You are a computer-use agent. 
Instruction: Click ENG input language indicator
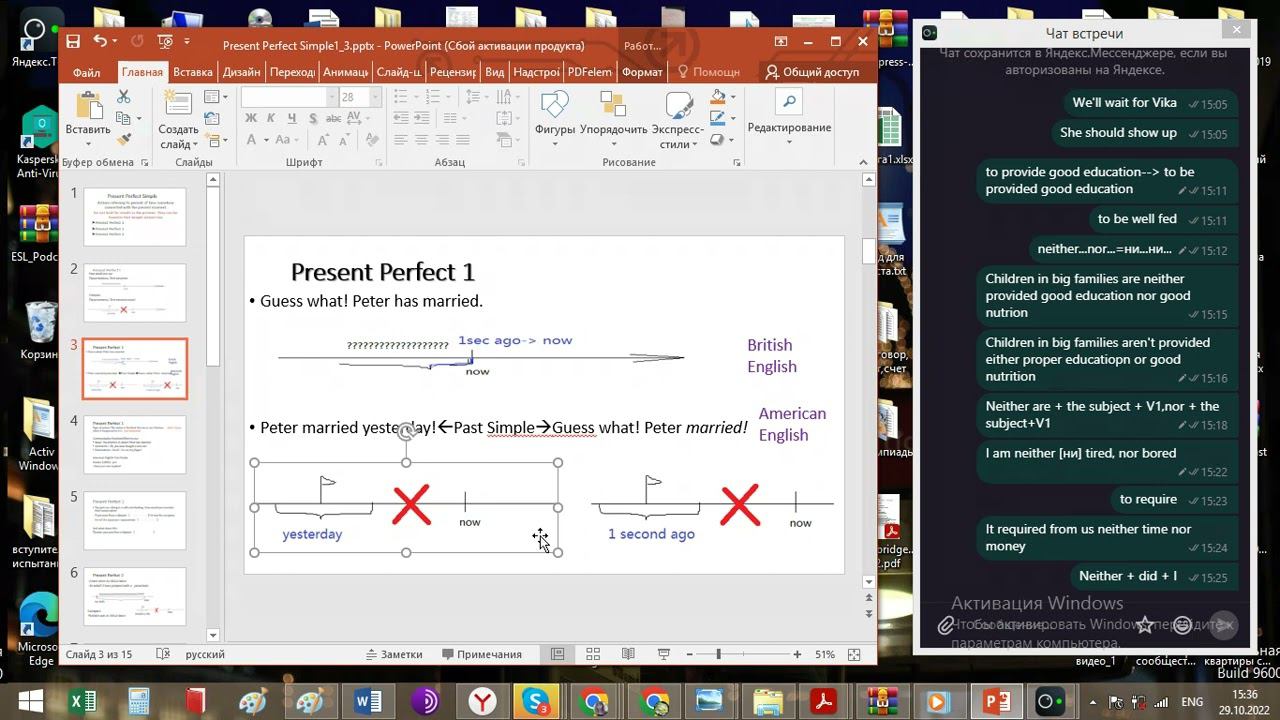(1192, 702)
